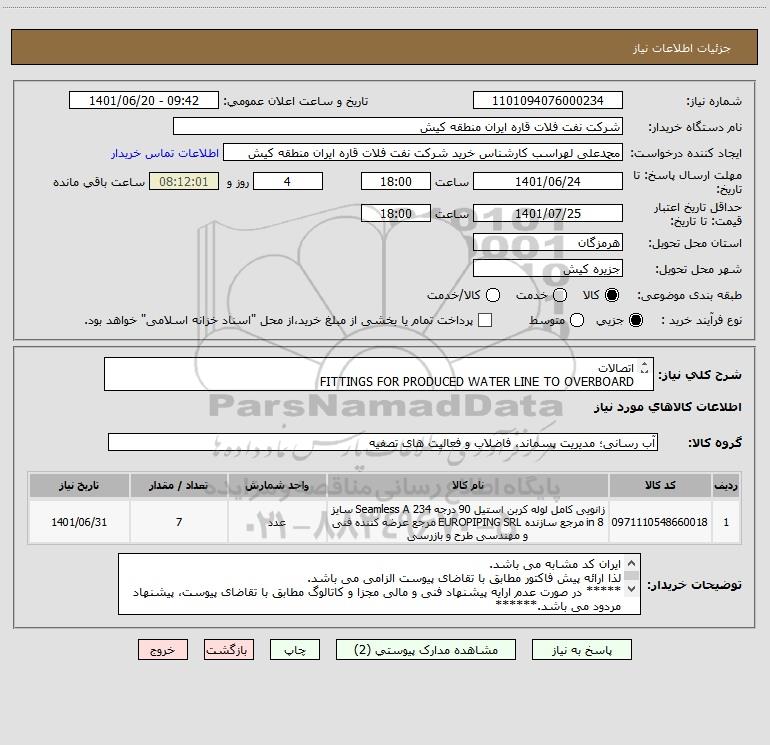
Task: Click the response deadline date 1401/06/24
Action: click(x=548, y=181)
